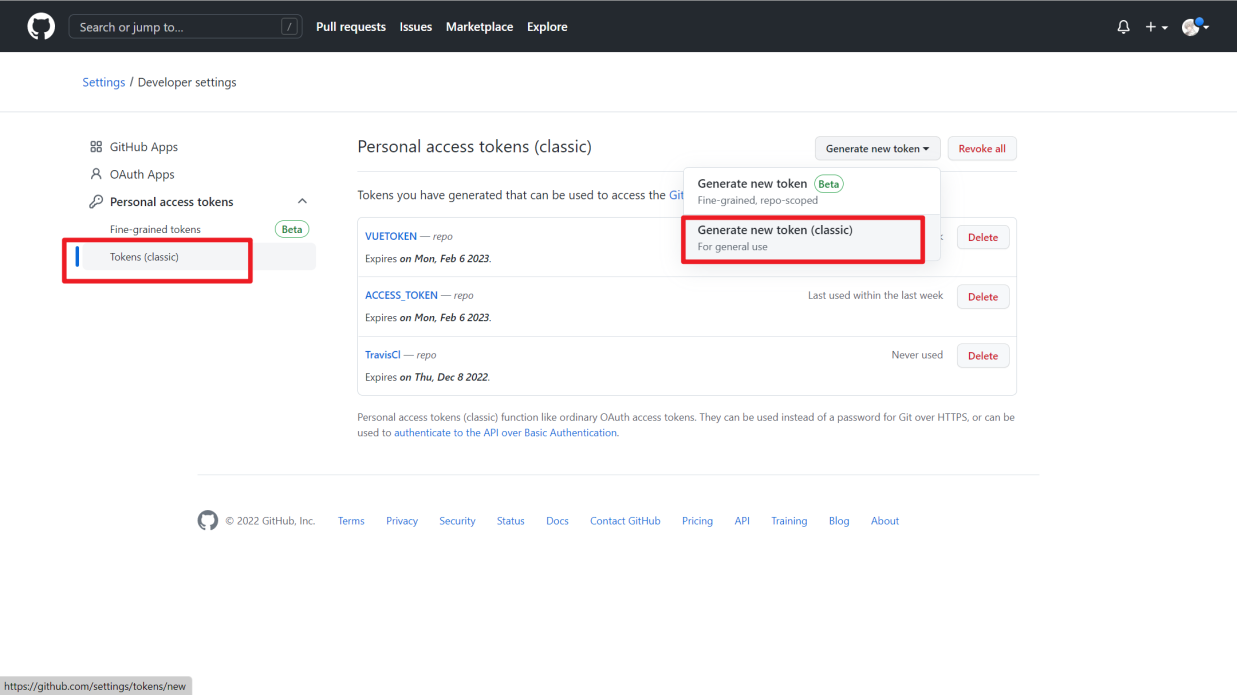Click the Personal access tokens (classic) heading
This screenshot has height=695, width=1237.
[x=475, y=147]
